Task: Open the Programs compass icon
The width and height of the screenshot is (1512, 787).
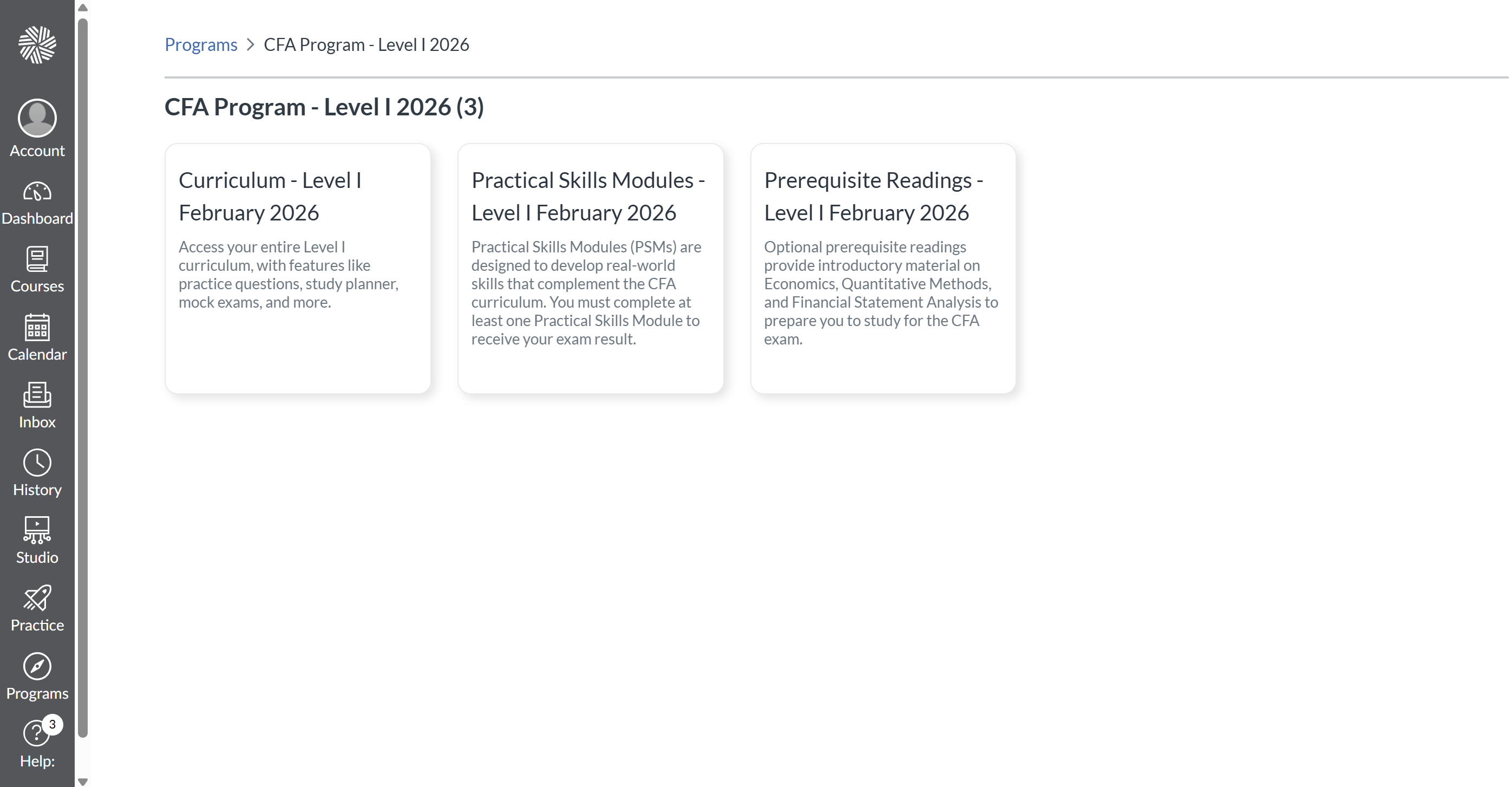Action: point(37,666)
